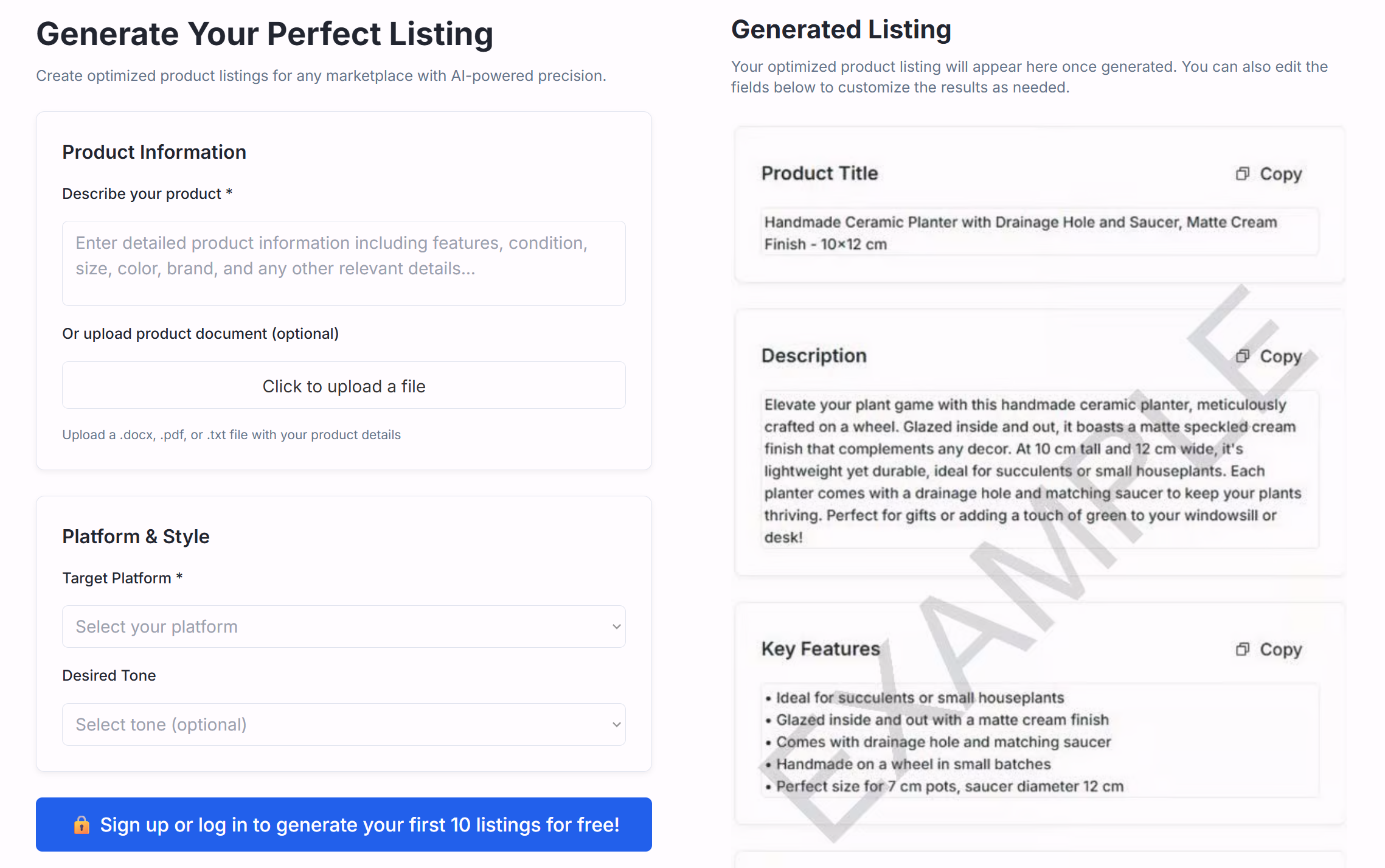Sign up or log in to generate listings
Image resolution: width=1385 pixels, height=868 pixels.
[x=344, y=825]
